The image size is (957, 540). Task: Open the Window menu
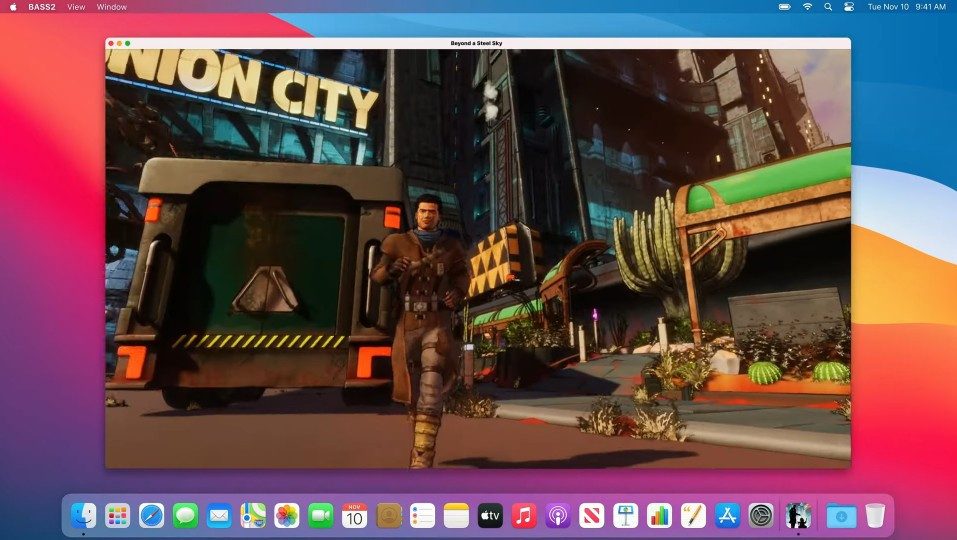[x=112, y=7]
